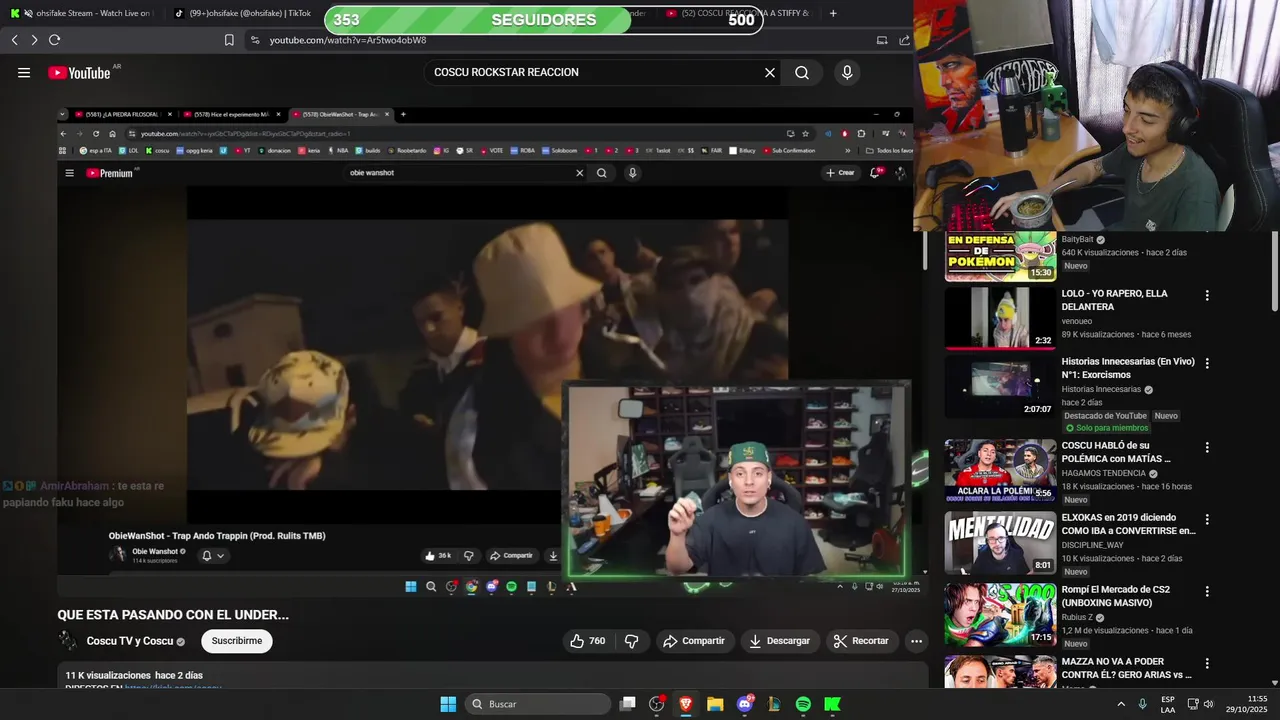Go forward in browser history

coord(34,40)
